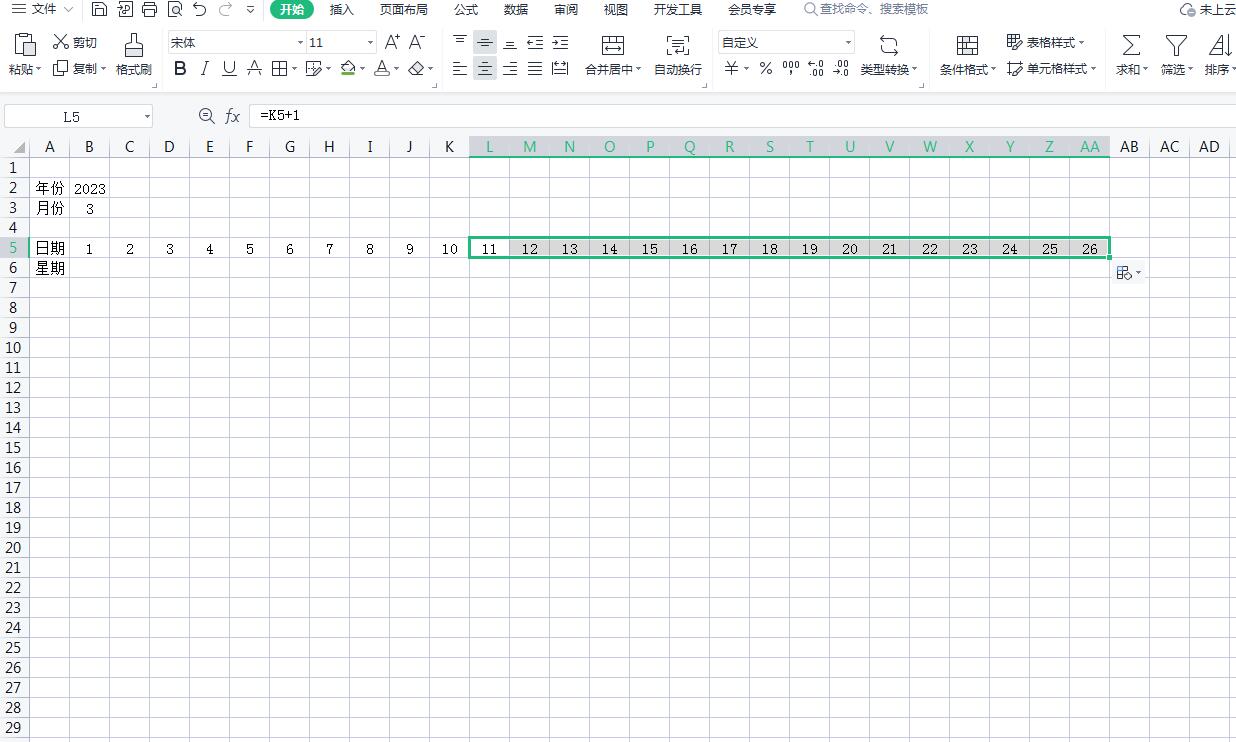Decrease font size with A- icon

pos(418,42)
